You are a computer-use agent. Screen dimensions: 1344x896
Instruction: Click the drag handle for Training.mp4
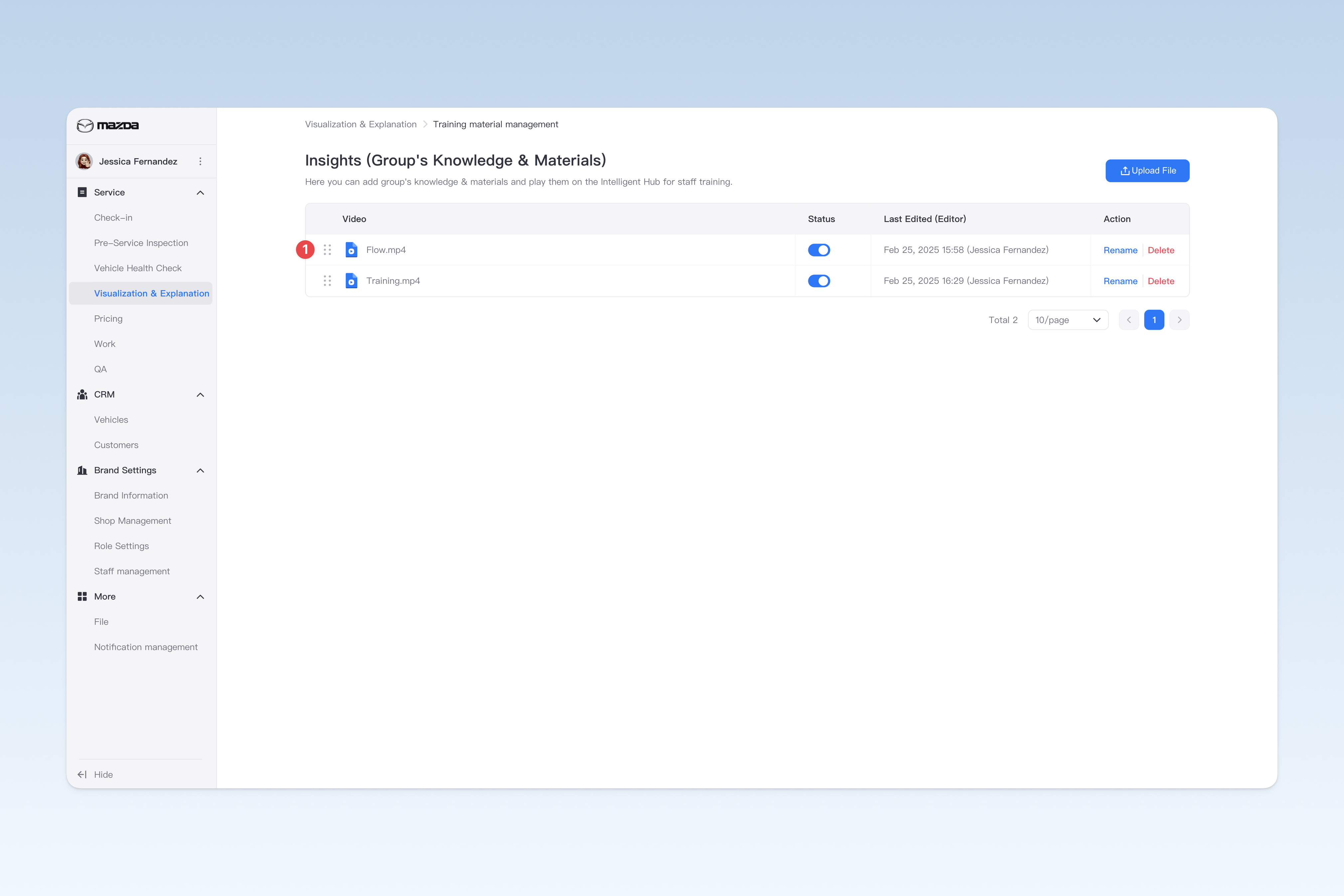coord(327,280)
